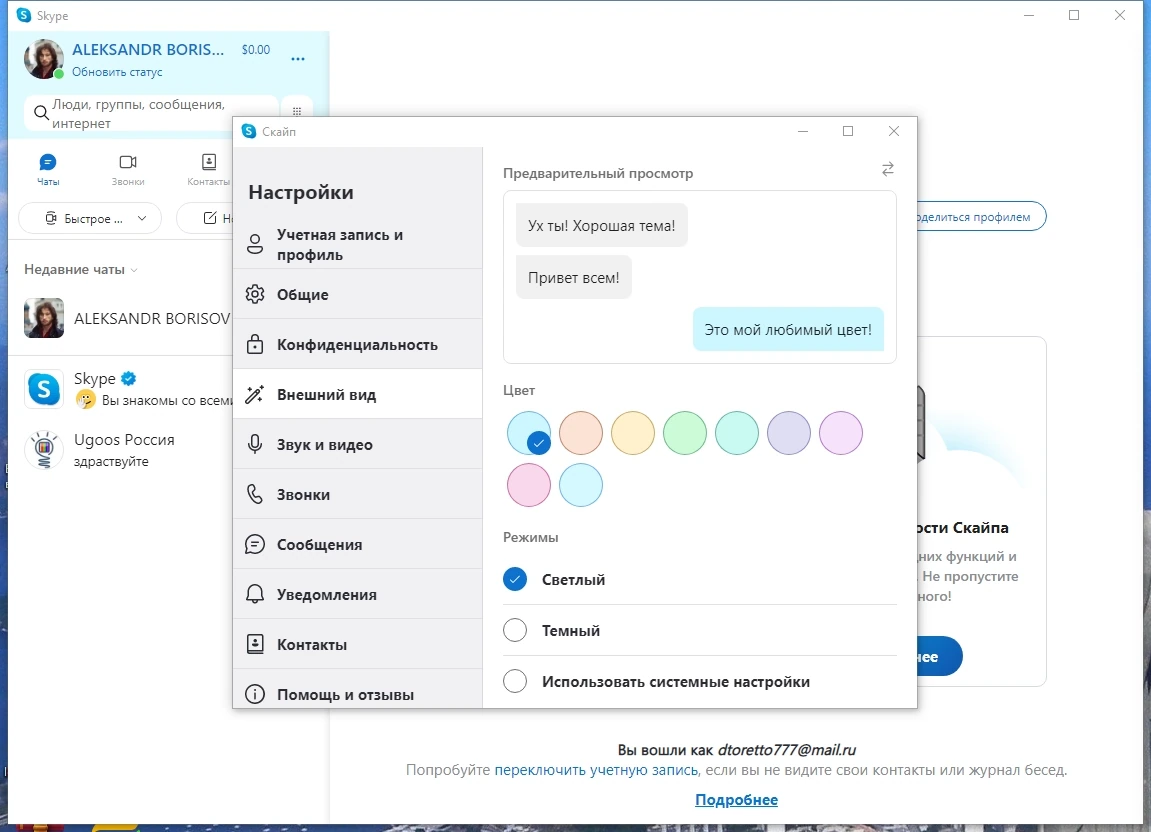The height and width of the screenshot is (832, 1151).
Task: Click the info icon for Помощь и отзывы
Action: pyautogui.click(x=255, y=694)
